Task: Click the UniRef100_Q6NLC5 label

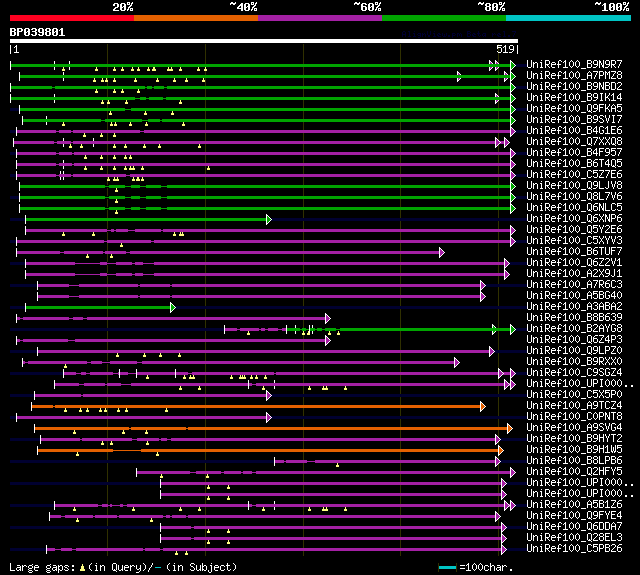Action: pyautogui.click(x=574, y=208)
